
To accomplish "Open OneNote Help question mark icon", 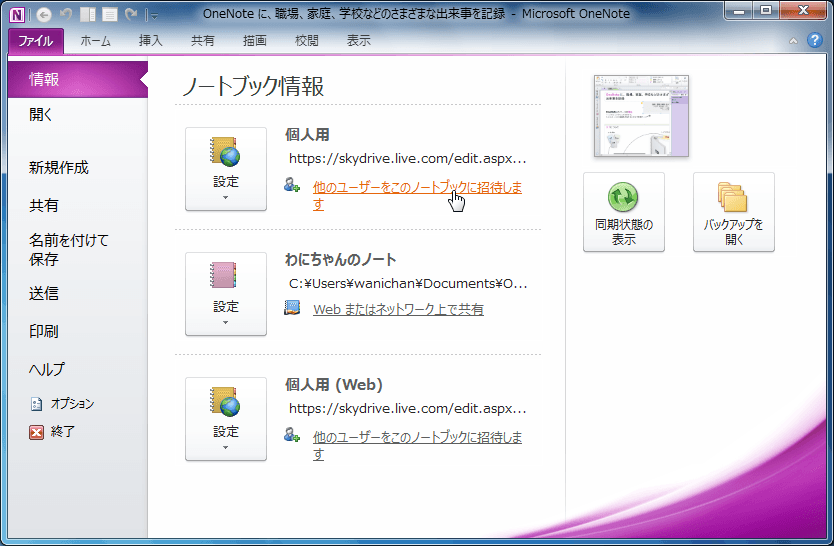I will coord(814,40).
